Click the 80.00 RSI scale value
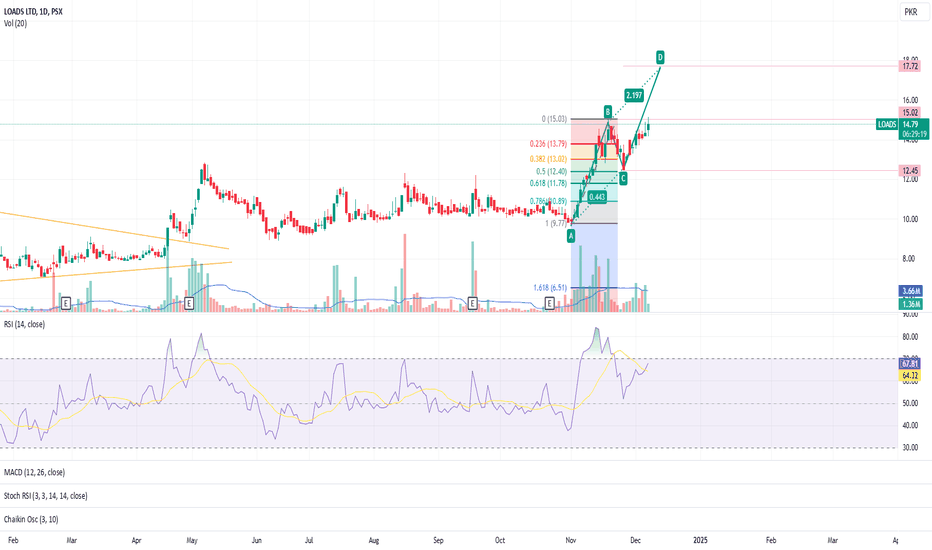932x550 pixels. coord(910,337)
